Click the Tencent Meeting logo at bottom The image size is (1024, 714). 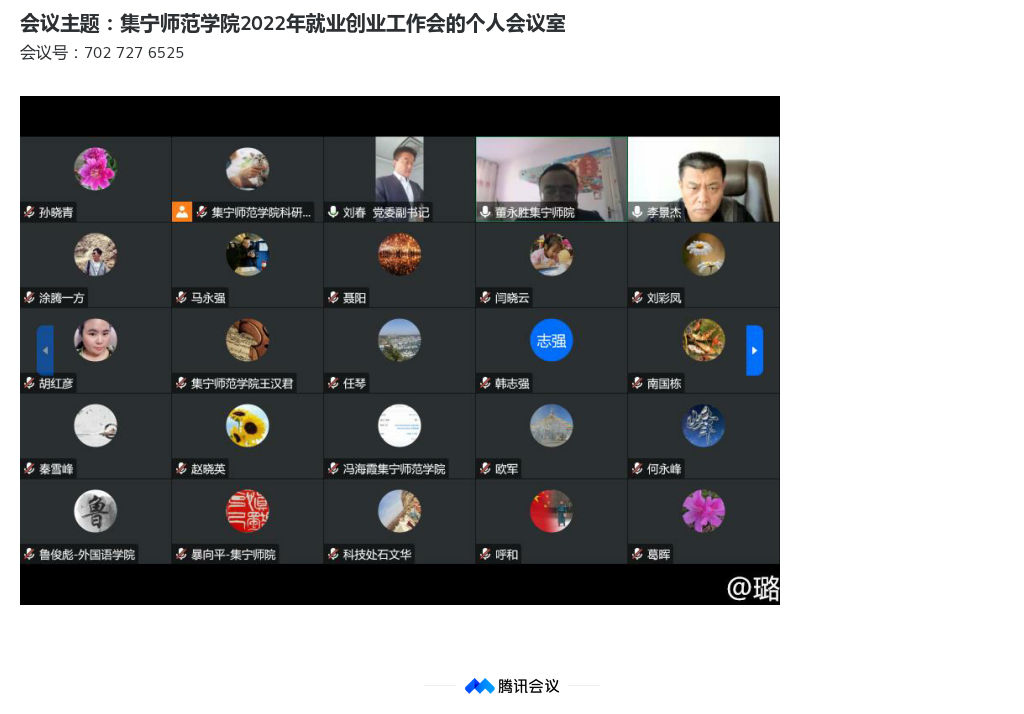511,686
